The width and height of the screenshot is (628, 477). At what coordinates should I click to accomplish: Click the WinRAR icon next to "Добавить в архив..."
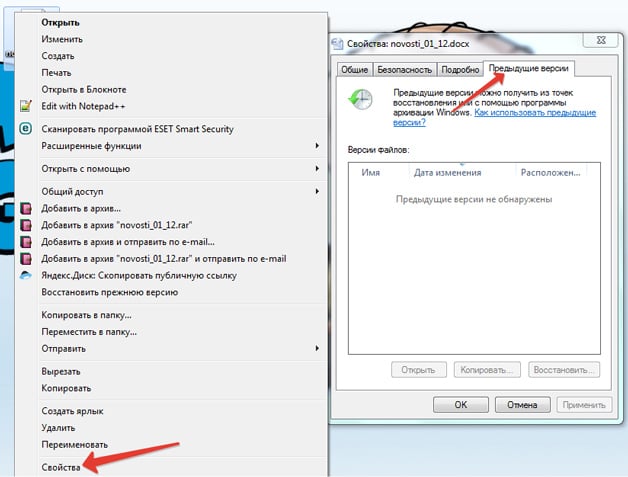coord(27,208)
